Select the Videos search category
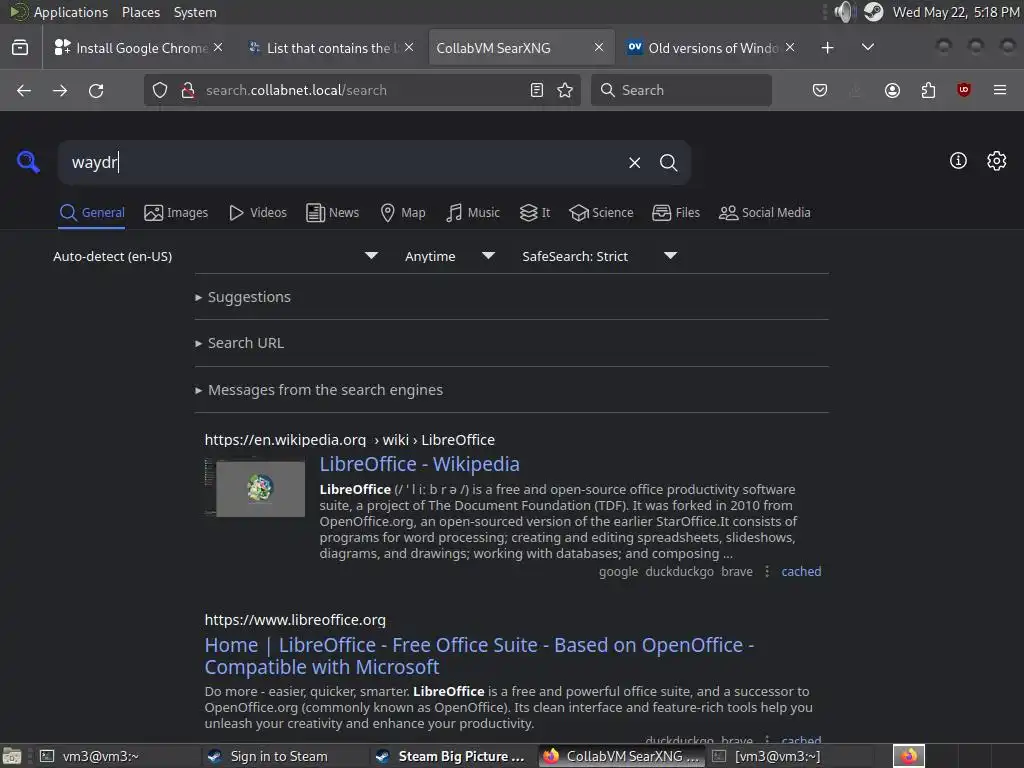1024x768 pixels. click(x=258, y=213)
